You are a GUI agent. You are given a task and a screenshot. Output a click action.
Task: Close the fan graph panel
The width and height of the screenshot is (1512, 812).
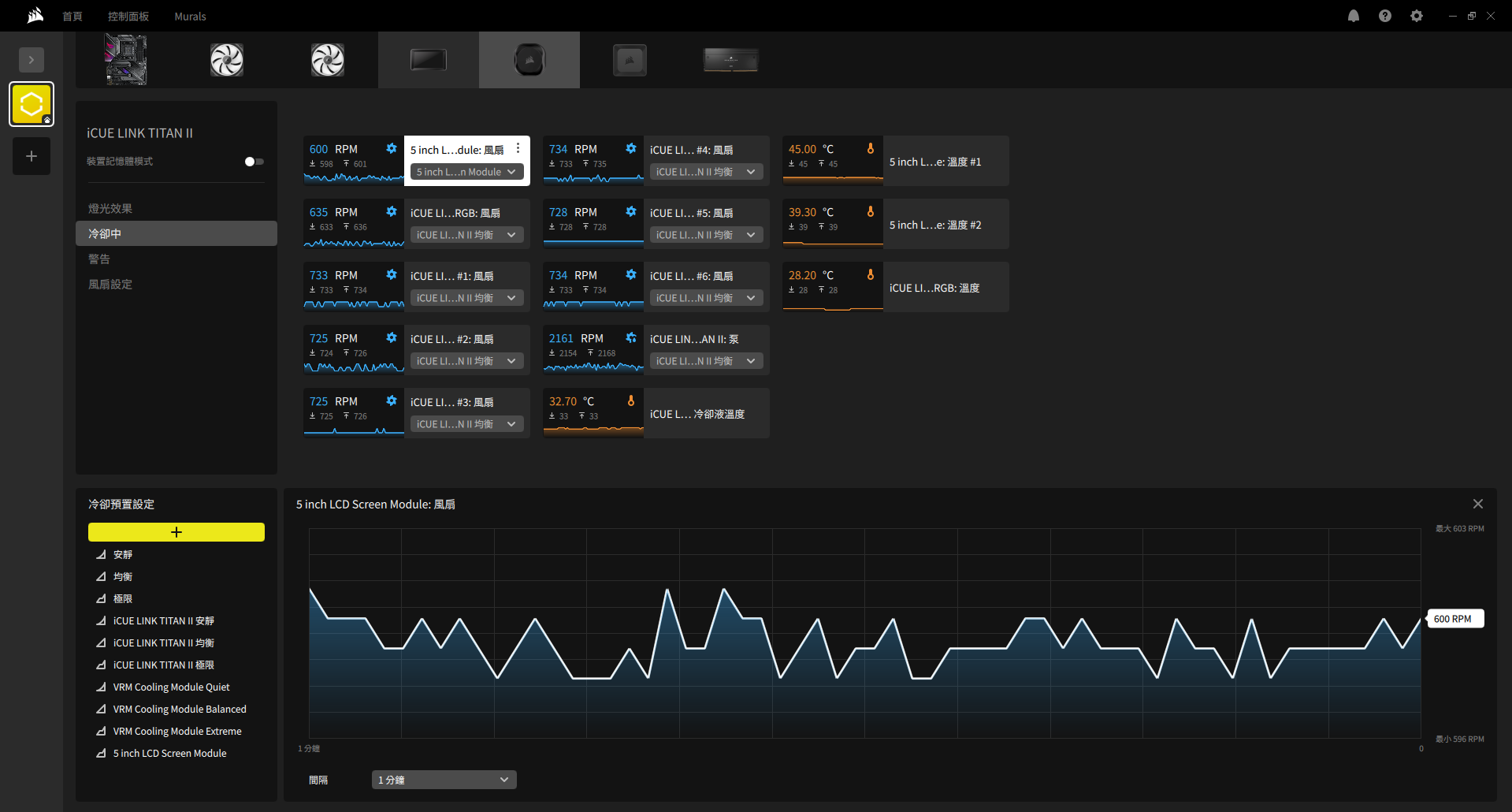click(1478, 504)
